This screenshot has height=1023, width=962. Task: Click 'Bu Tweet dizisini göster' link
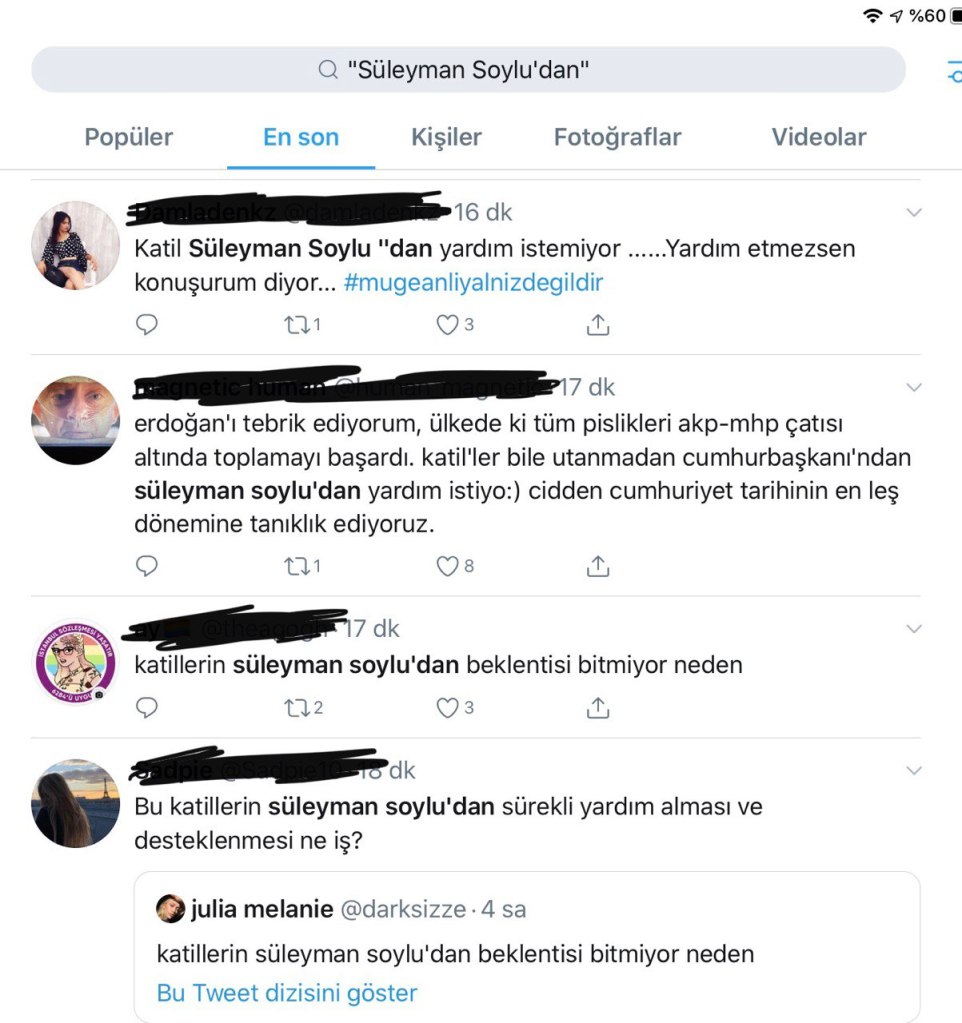tap(287, 993)
